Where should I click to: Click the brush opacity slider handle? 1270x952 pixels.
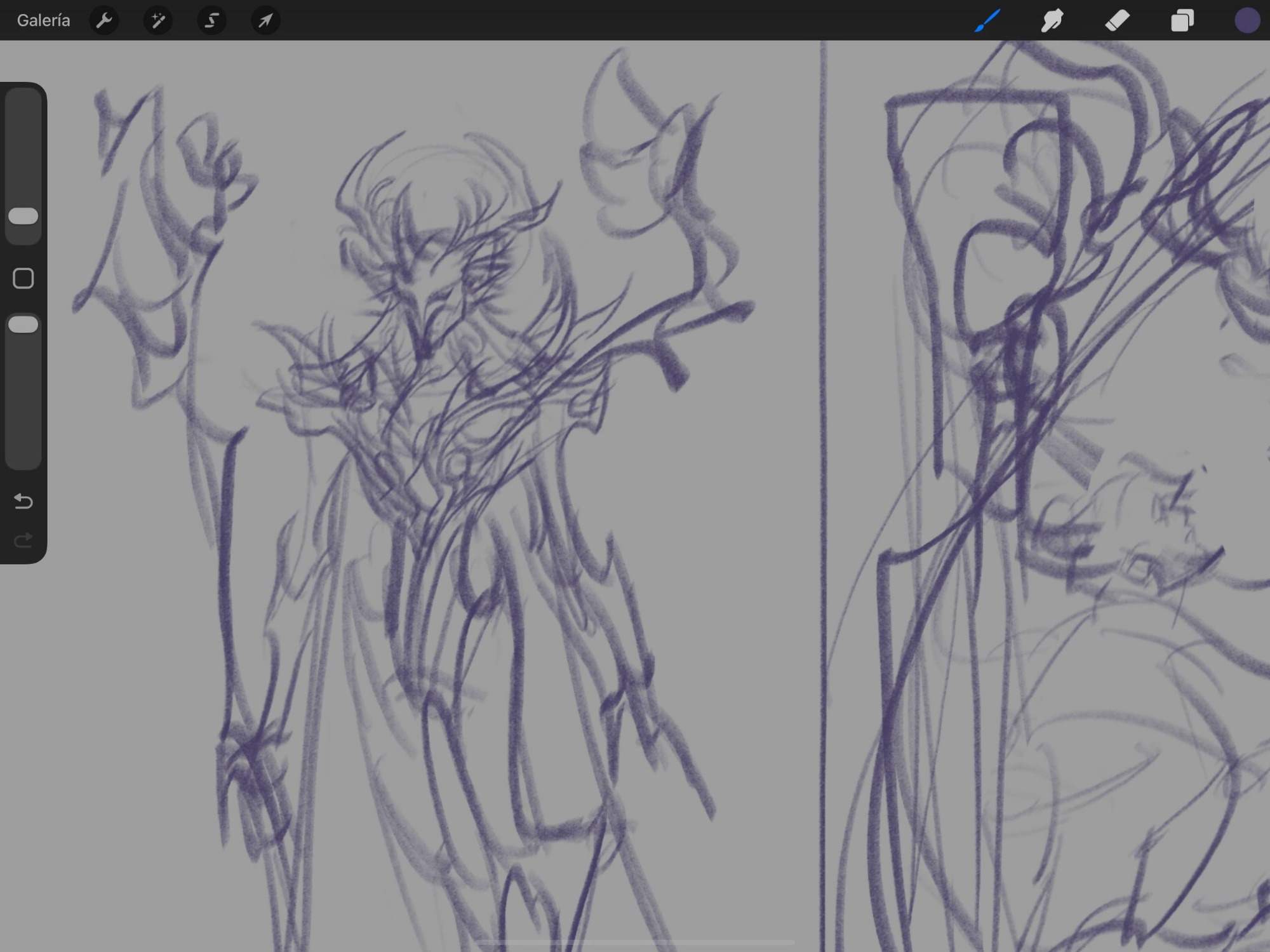tap(23, 325)
